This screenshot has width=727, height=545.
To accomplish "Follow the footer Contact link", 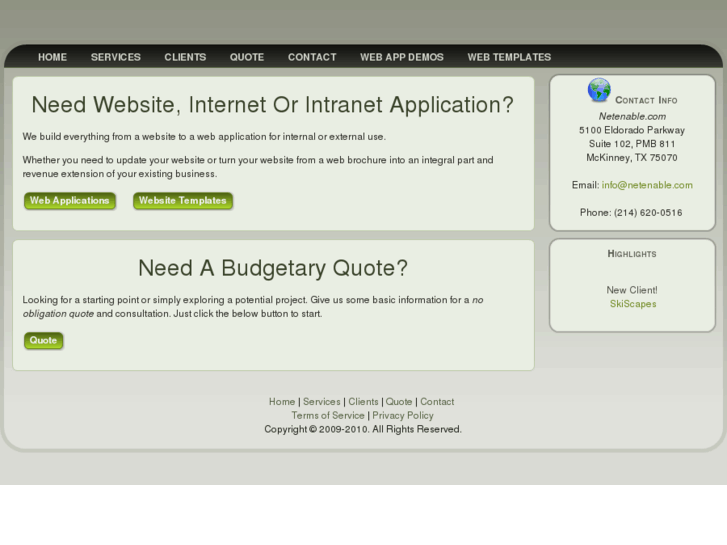I will coord(437,402).
